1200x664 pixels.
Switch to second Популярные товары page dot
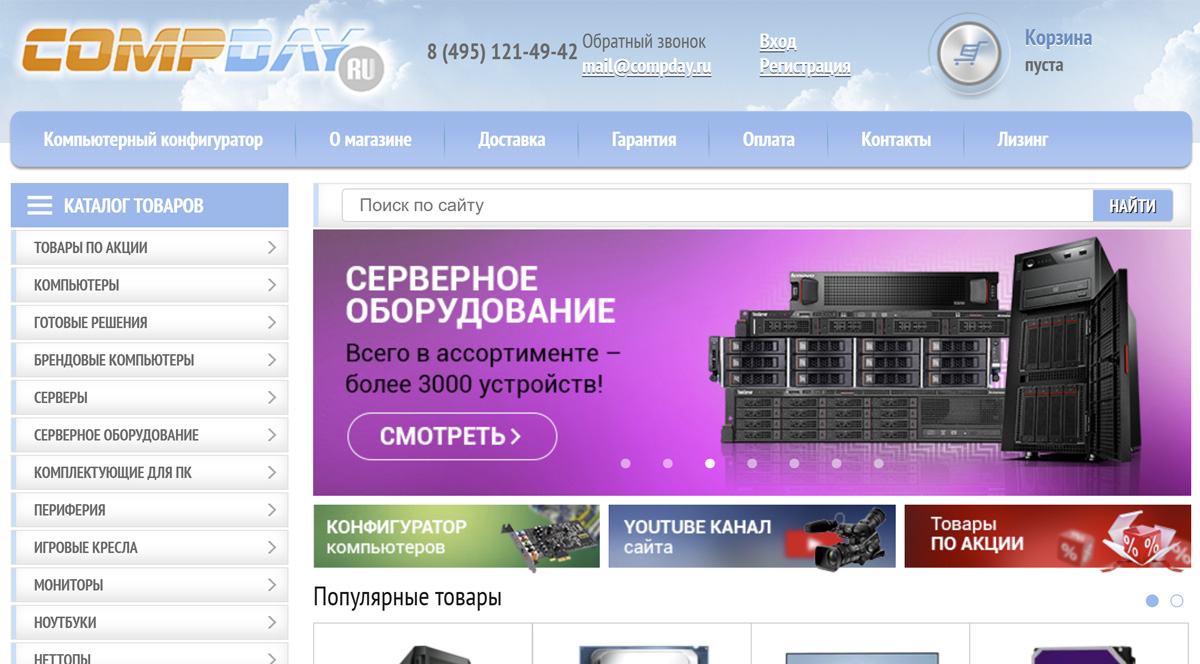tap(1176, 601)
